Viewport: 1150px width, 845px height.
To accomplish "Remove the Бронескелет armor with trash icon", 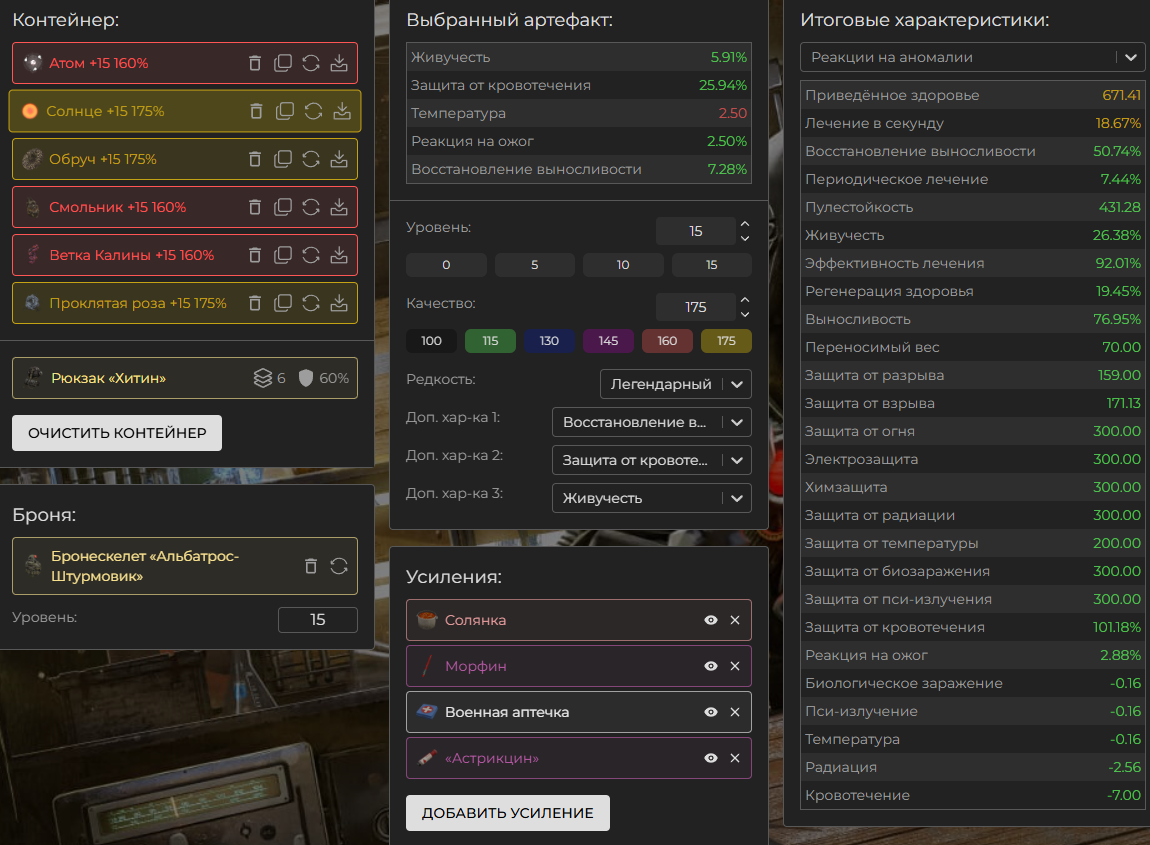I will point(311,566).
